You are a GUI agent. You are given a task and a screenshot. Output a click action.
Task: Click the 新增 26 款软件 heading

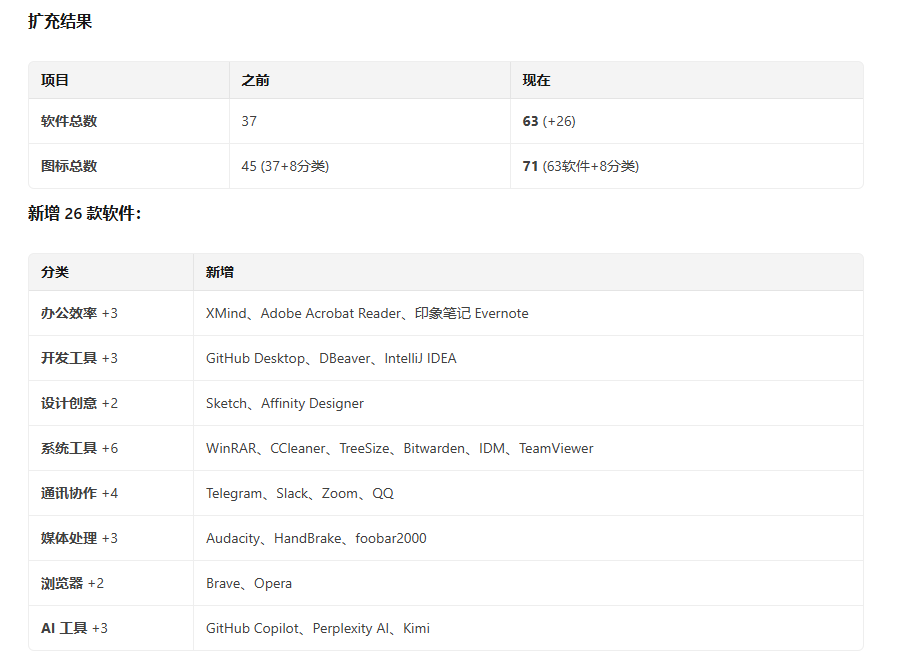pos(84,213)
